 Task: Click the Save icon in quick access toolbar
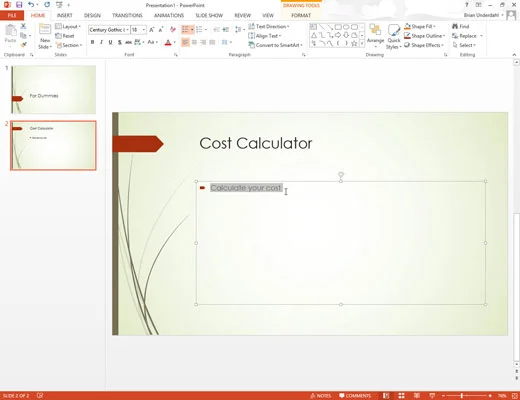tap(19, 5)
